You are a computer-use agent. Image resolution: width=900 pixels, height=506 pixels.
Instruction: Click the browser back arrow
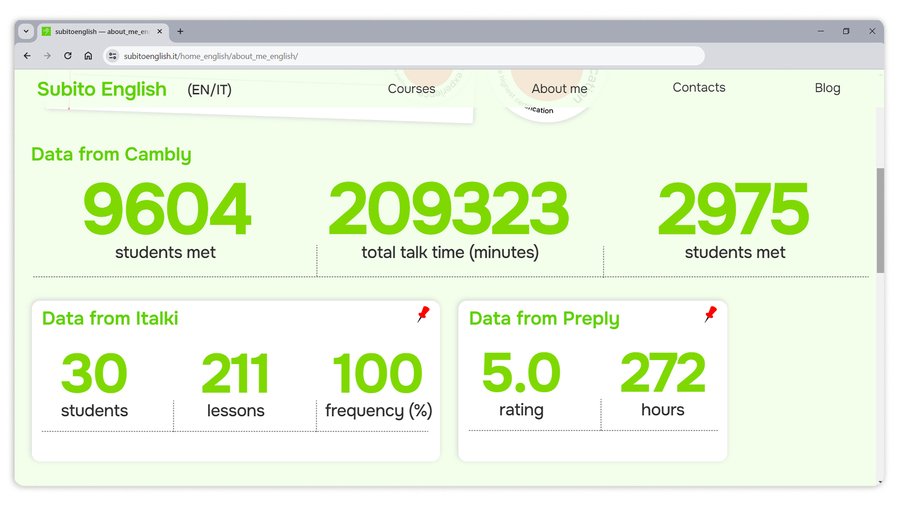pyautogui.click(x=27, y=56)
